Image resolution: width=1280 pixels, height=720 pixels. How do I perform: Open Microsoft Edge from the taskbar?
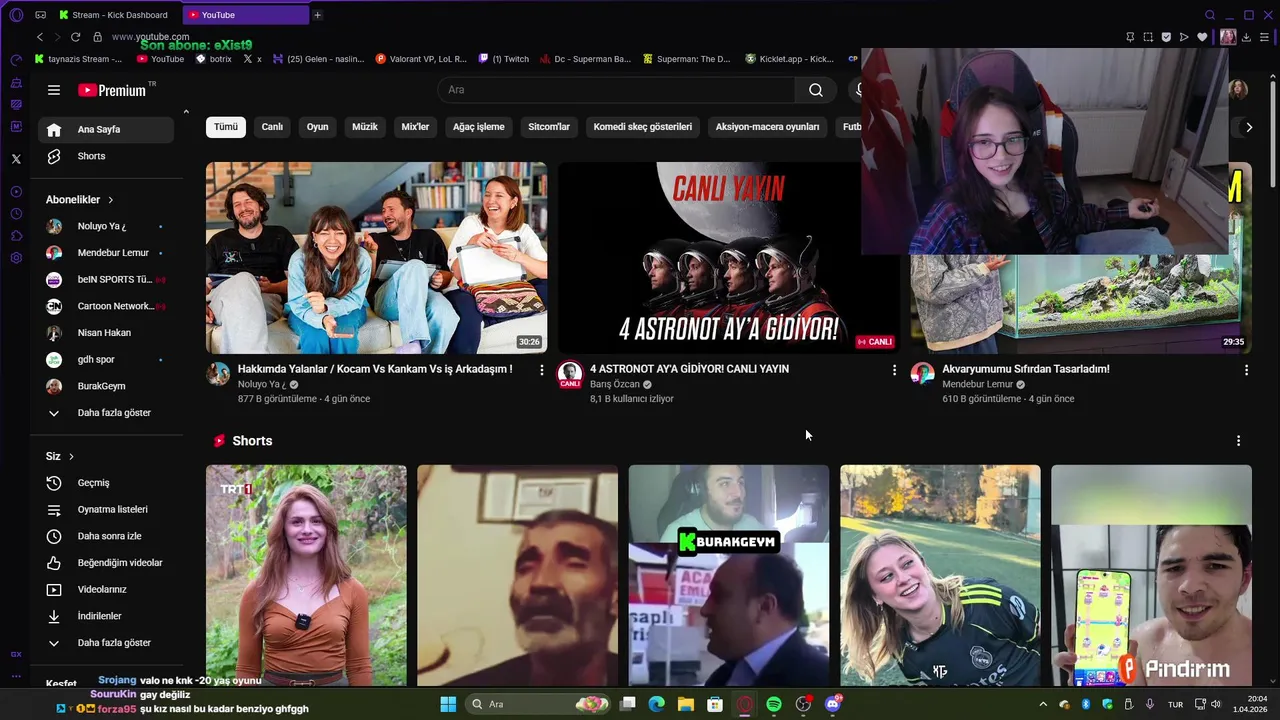(x=656, y=704)
